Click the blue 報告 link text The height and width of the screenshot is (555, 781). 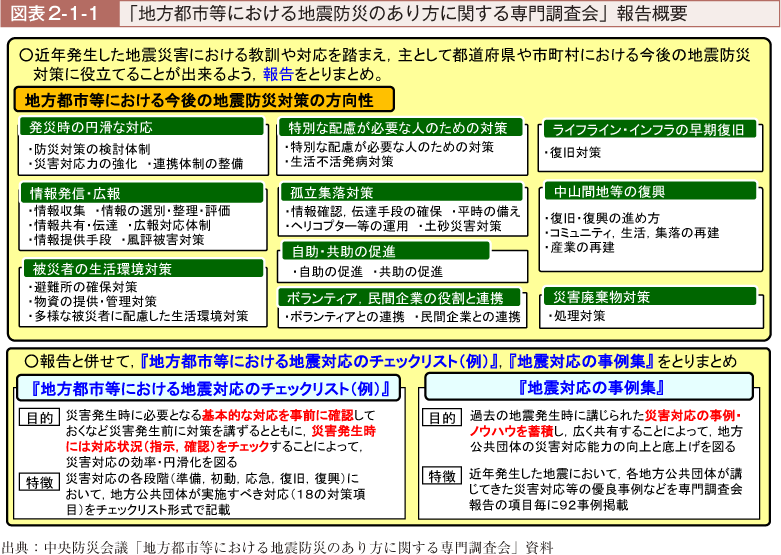click(278, 74)
